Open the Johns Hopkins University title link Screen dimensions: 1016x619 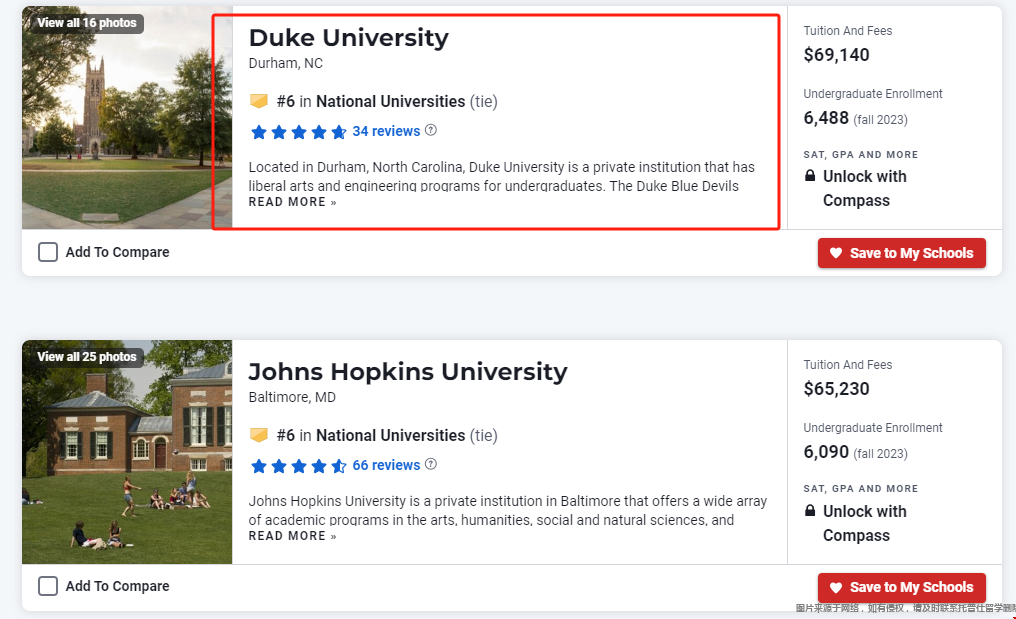[408, 371]
